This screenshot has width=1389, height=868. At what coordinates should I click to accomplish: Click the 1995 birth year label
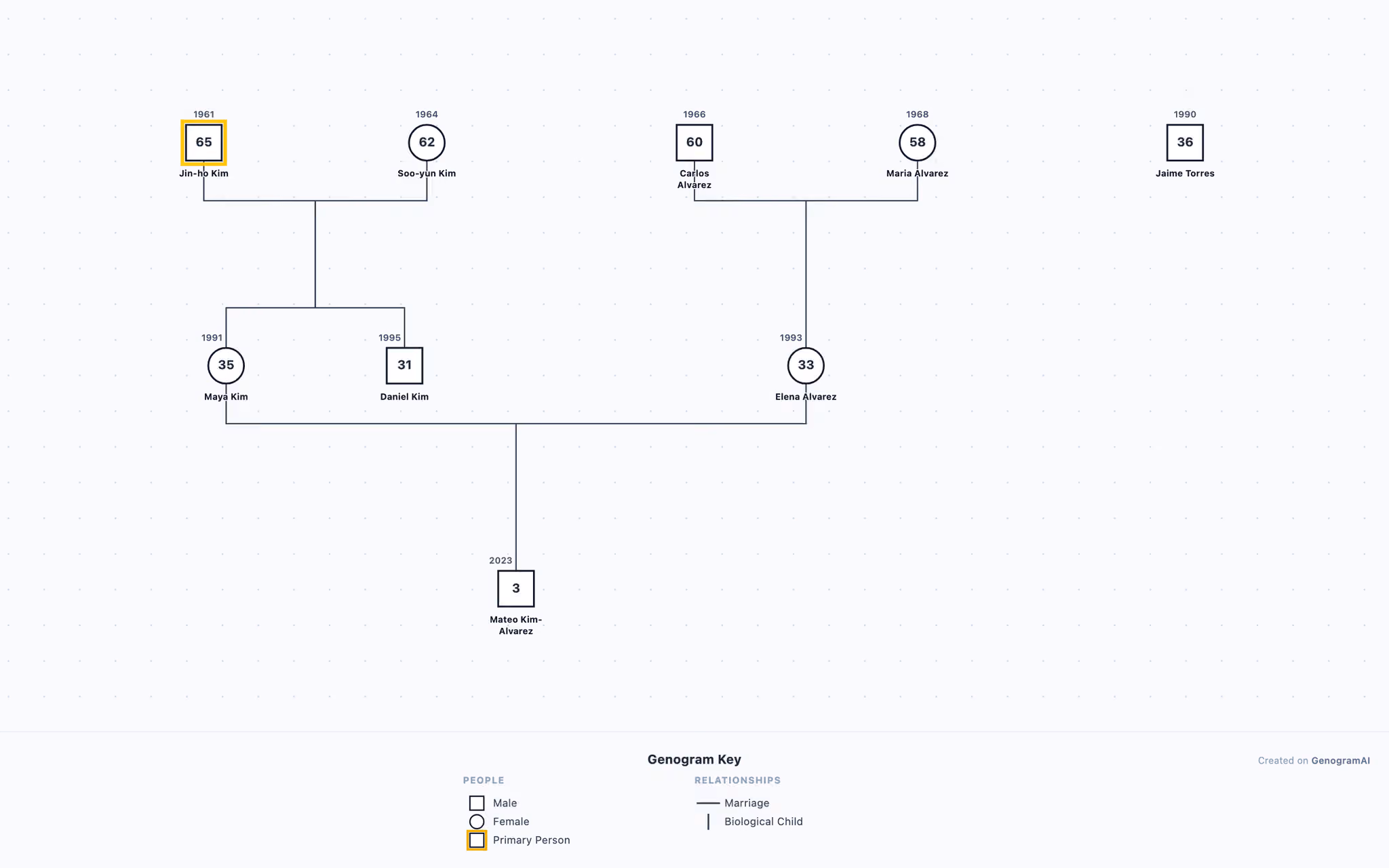point(389,338)
